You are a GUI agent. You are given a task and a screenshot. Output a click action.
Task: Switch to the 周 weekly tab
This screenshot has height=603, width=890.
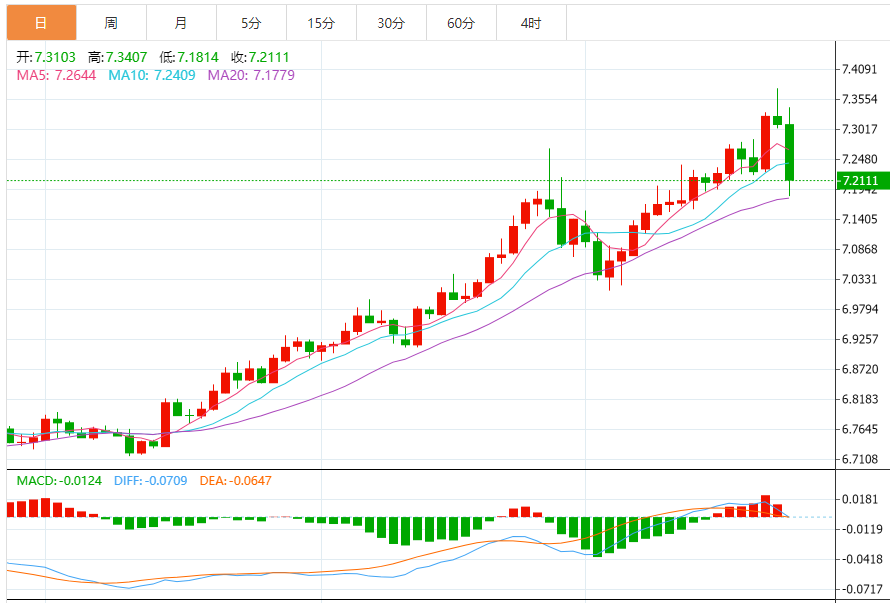[111, 23]
